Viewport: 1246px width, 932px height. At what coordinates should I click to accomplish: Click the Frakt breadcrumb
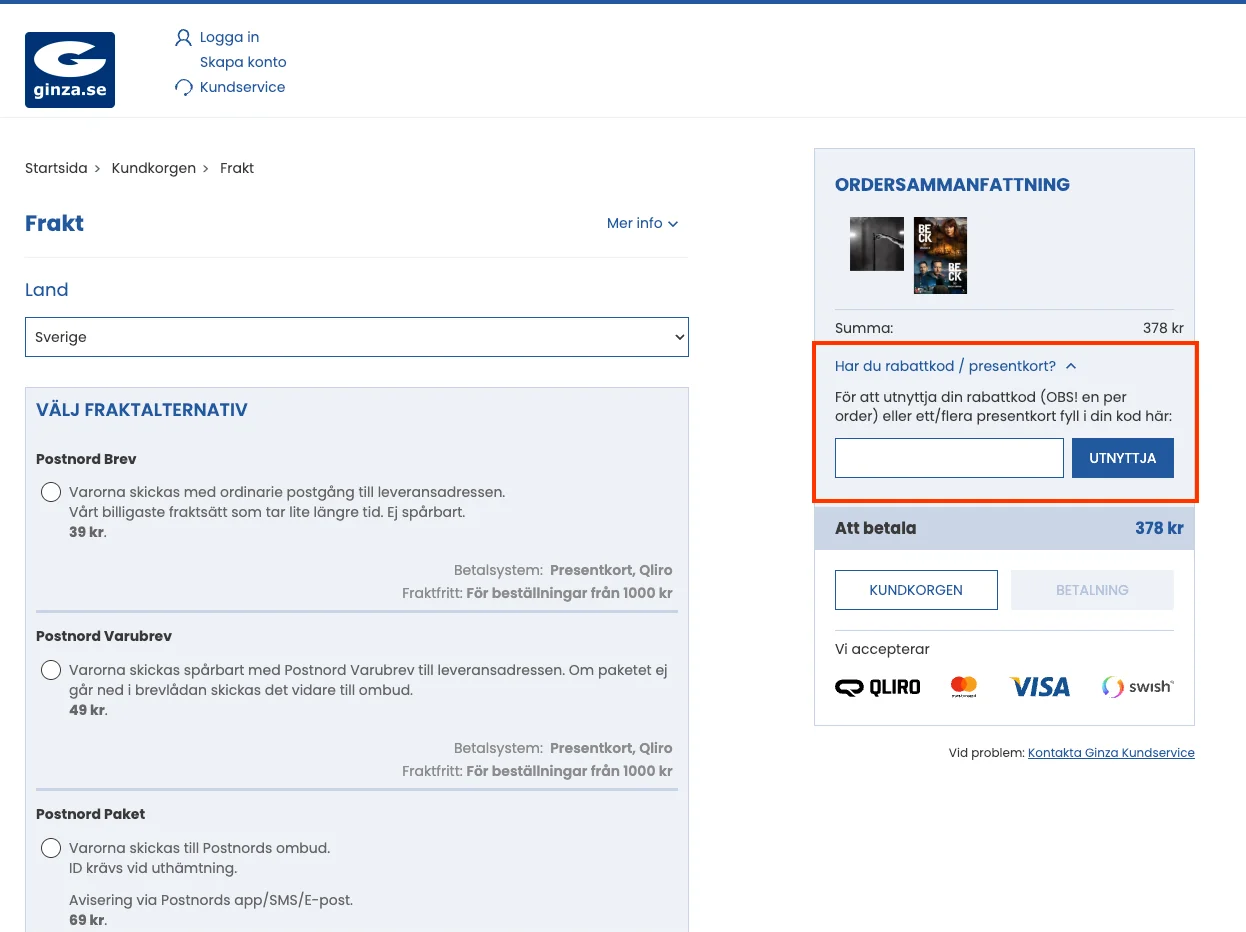237,168
